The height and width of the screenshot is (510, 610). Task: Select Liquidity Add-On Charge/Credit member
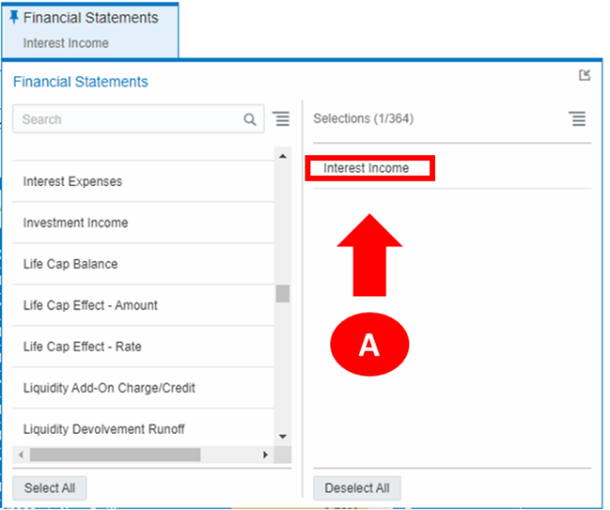143,387
